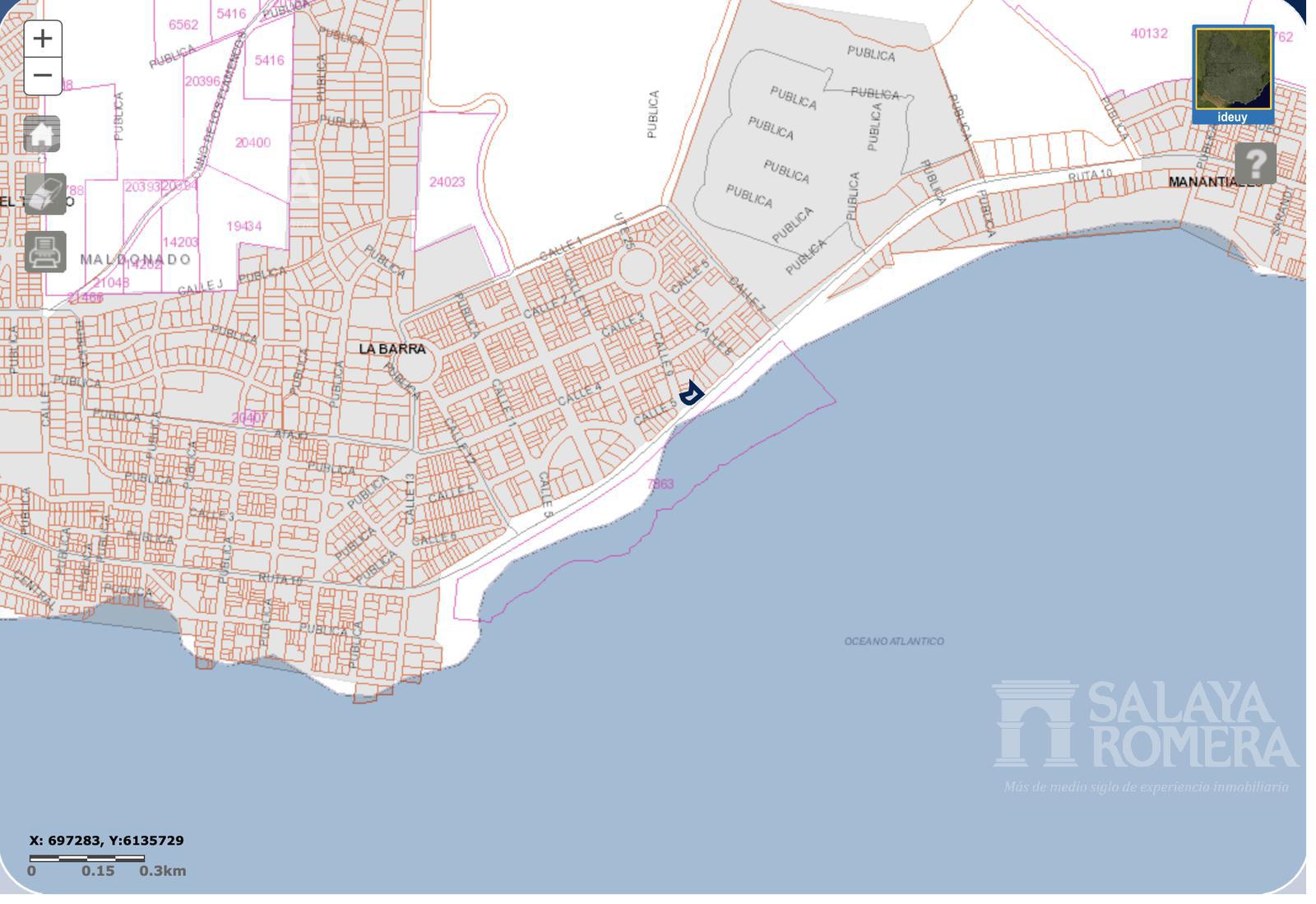Select parcel 7863 near the coast
1316x904 pixels.
point(660,484)
